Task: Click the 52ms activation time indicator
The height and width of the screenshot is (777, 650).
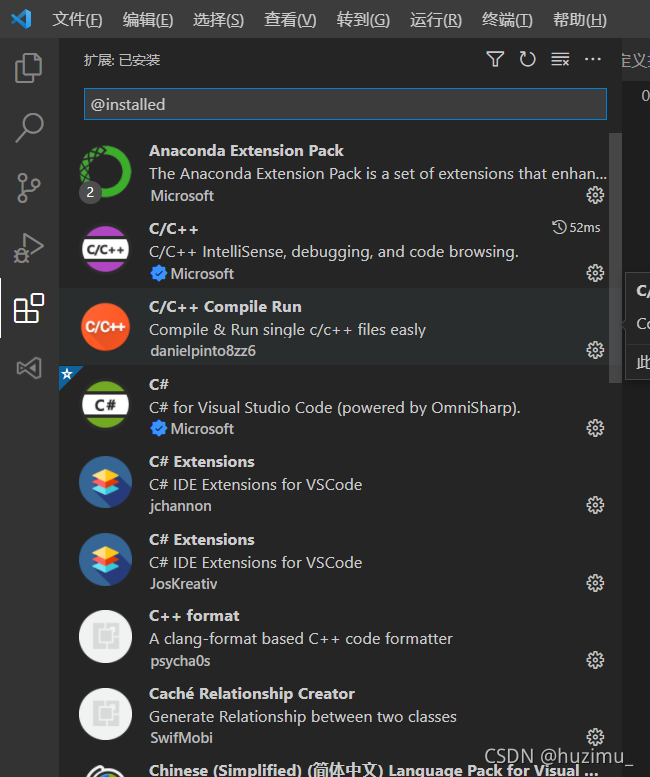Action: coord(576,227)
